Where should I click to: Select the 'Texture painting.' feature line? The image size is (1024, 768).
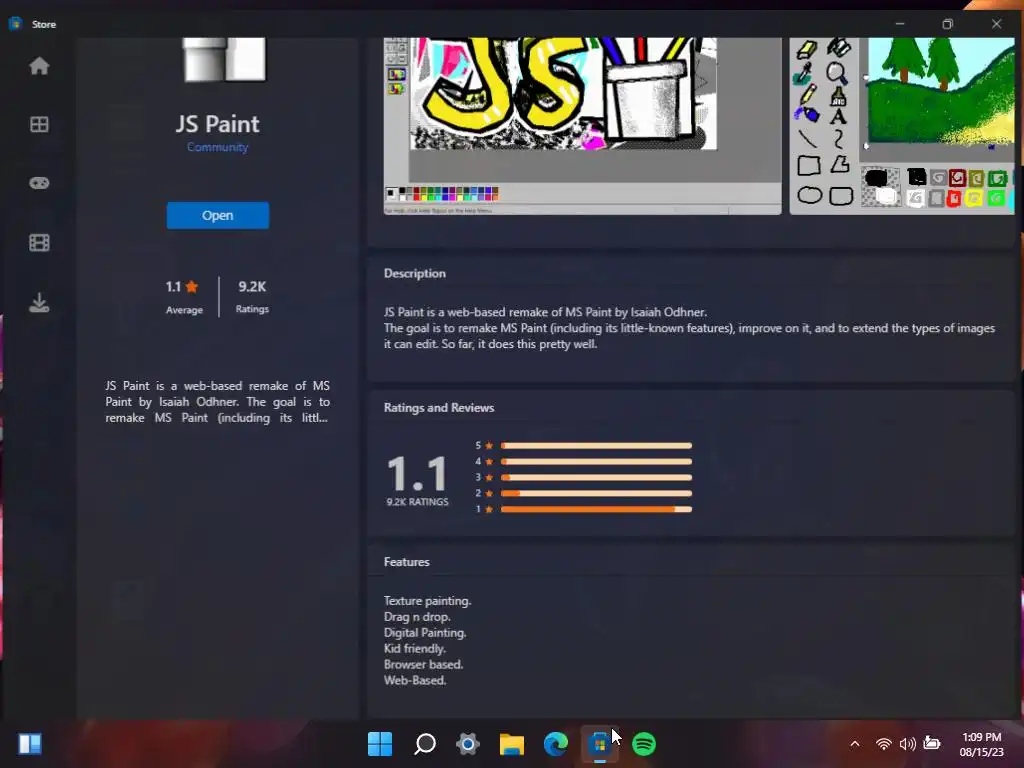click(427, 601)
